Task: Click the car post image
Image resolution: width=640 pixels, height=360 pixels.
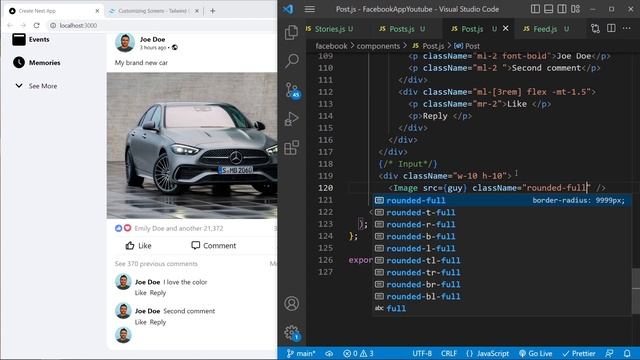Action: [x=192, y=146]
